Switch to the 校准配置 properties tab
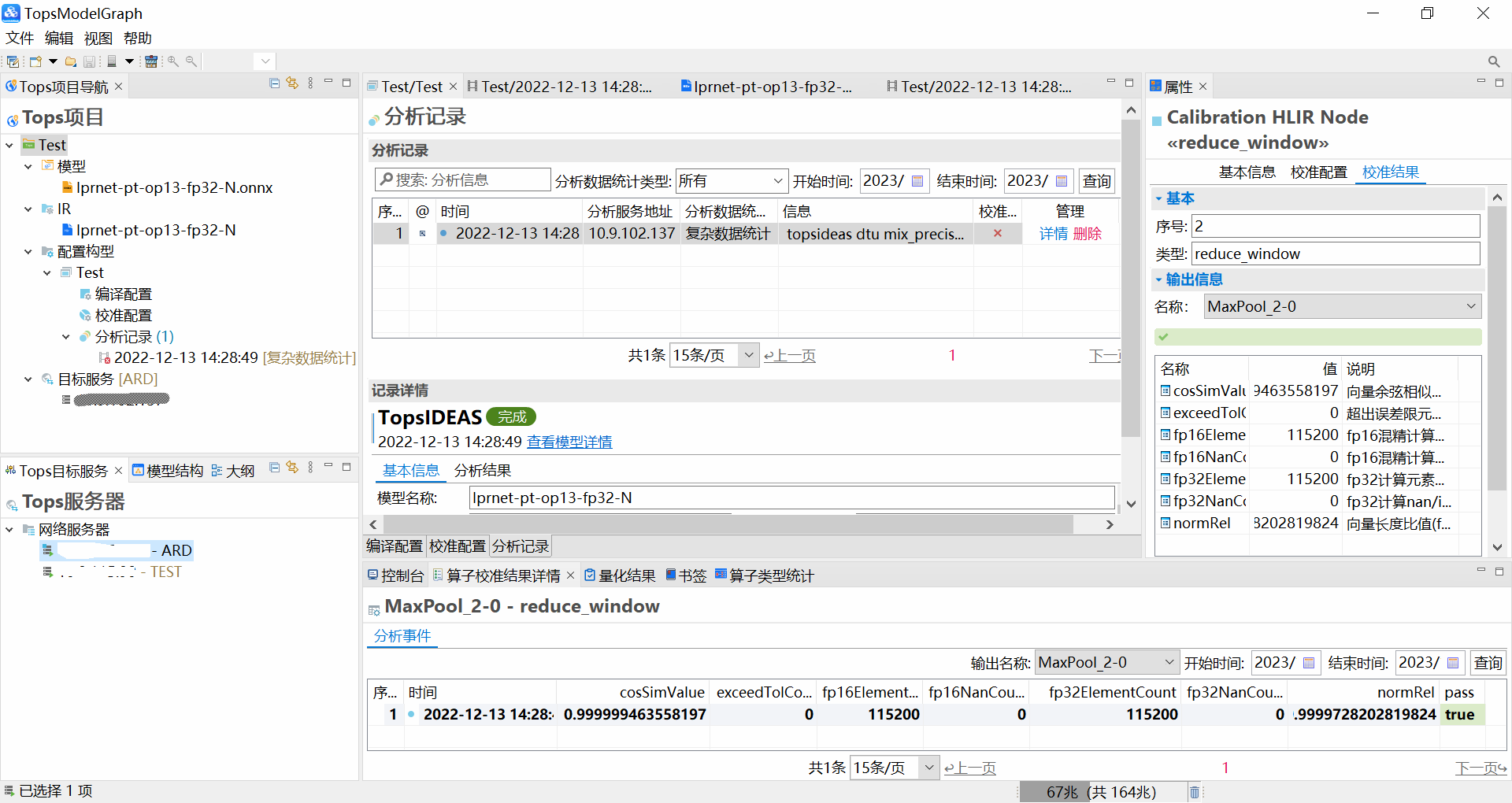Viewport: 1512px width, 803px height. [1319, 172]
